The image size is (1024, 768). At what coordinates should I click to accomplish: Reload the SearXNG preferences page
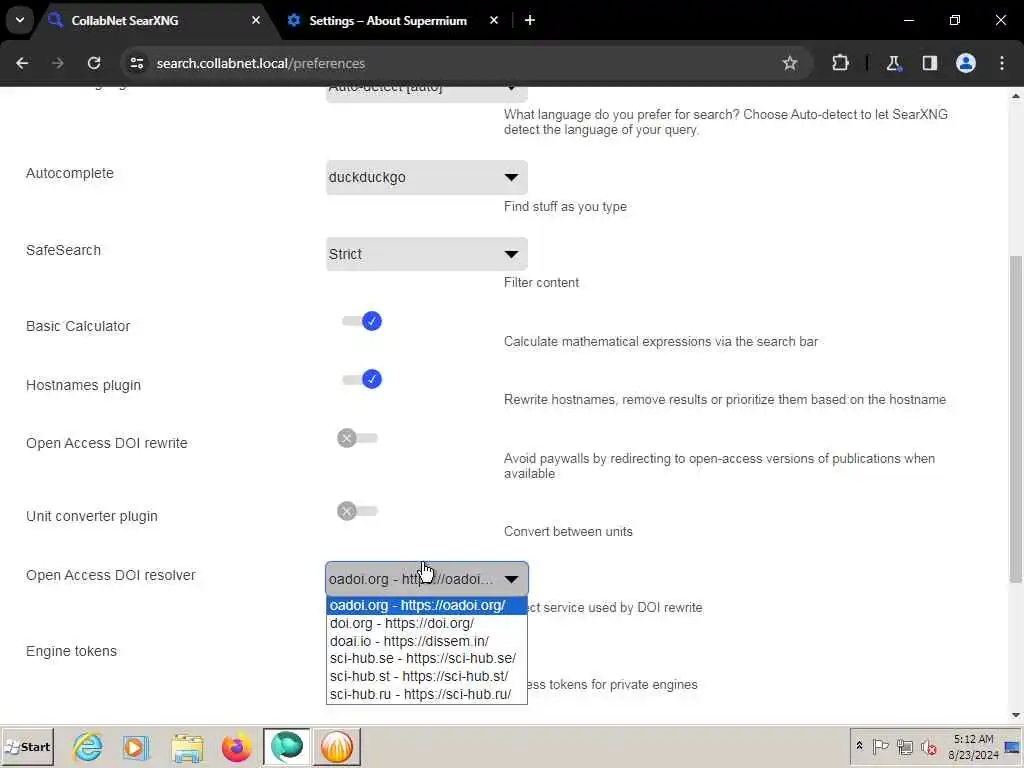94,63
